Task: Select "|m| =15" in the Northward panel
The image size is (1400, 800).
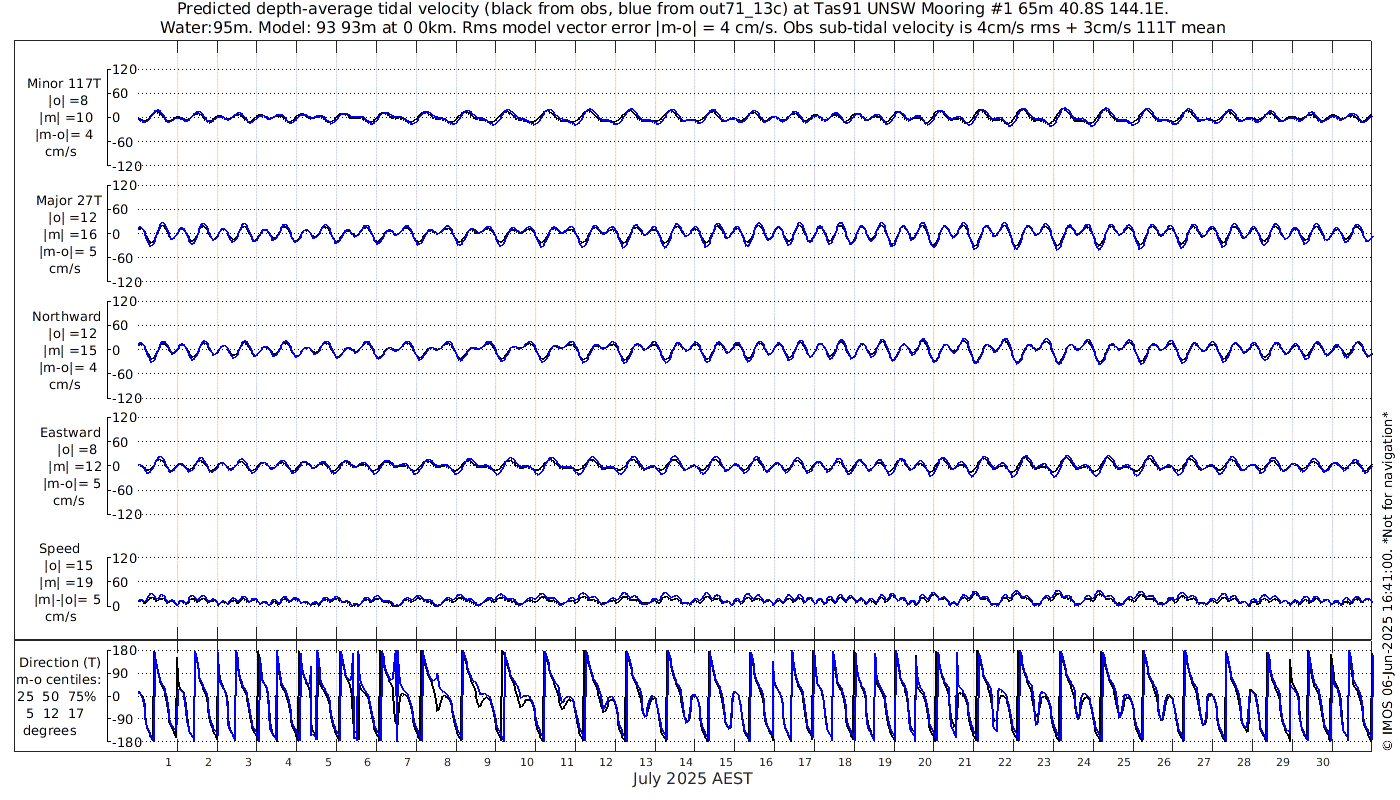Action: coord(70,350)
